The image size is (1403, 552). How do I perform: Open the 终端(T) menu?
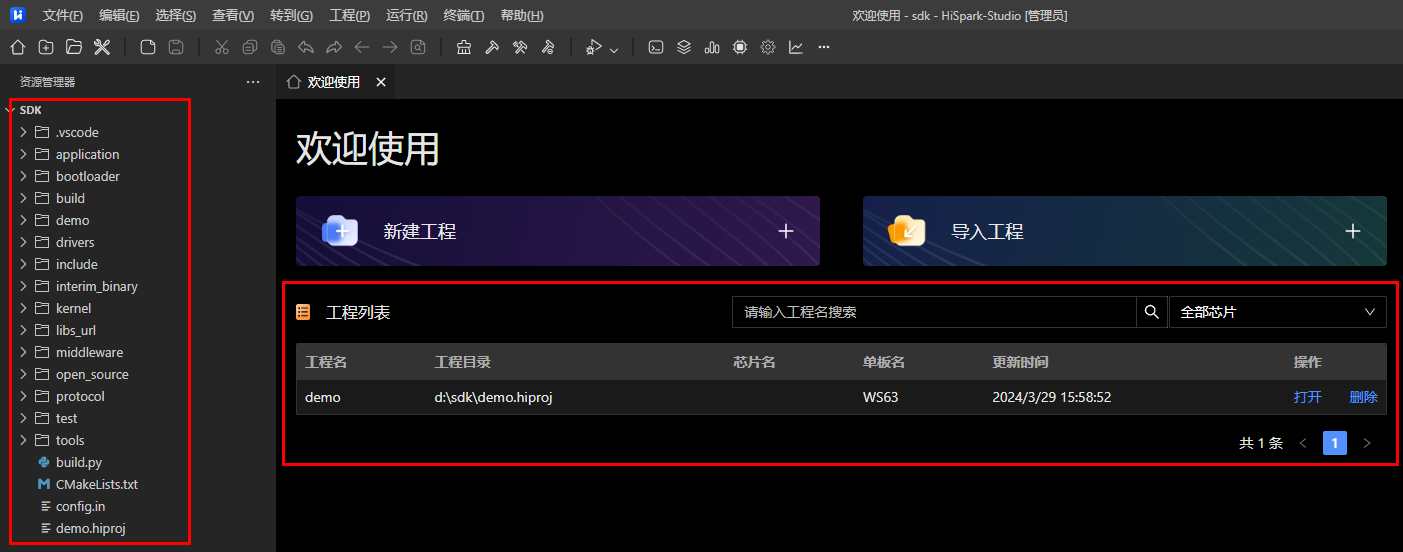click(463, 16)
